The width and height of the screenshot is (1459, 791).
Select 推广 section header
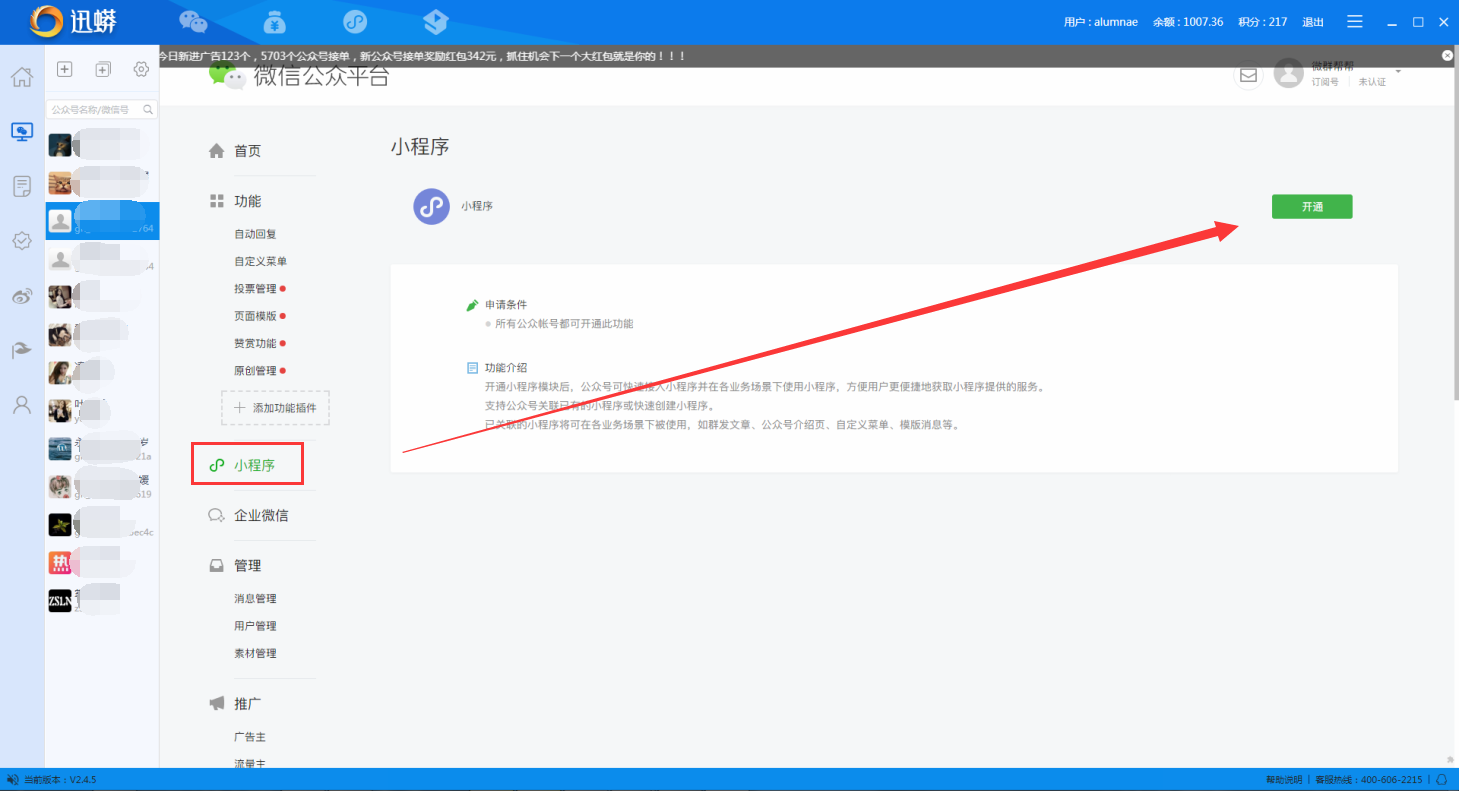[x=247, y=703]
